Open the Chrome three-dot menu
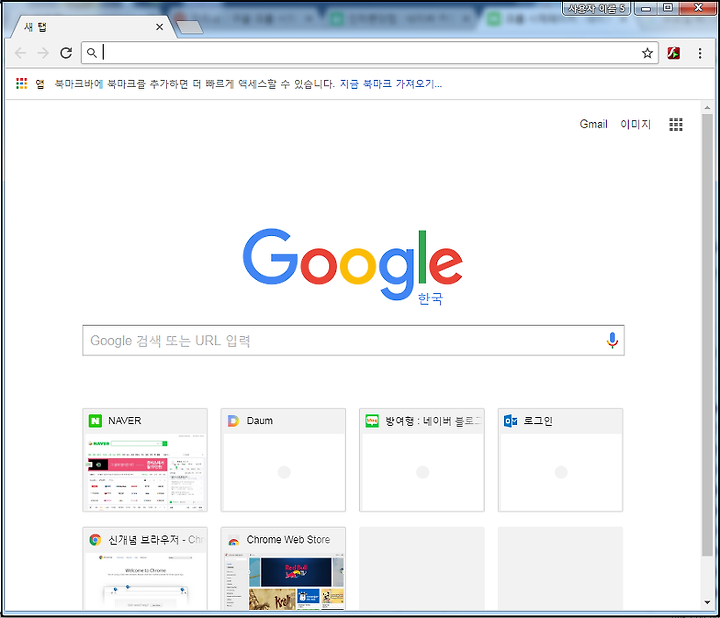Screen dimensions: 720x618 [700, 53]
